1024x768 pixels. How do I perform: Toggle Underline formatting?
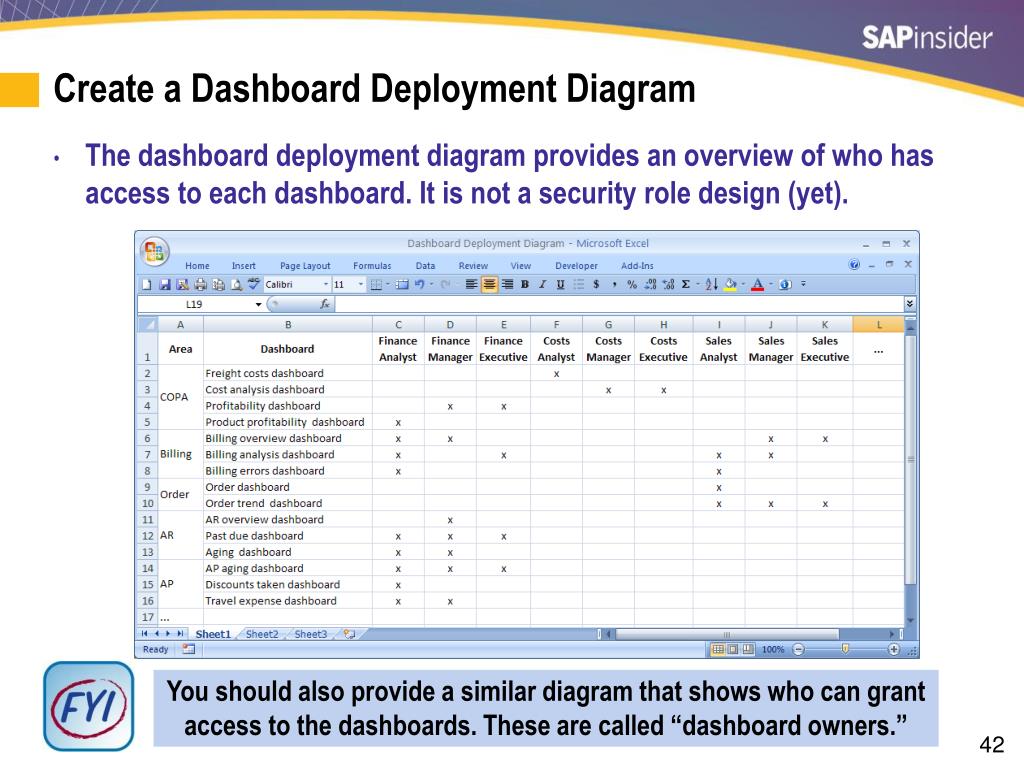click(560, 284)
